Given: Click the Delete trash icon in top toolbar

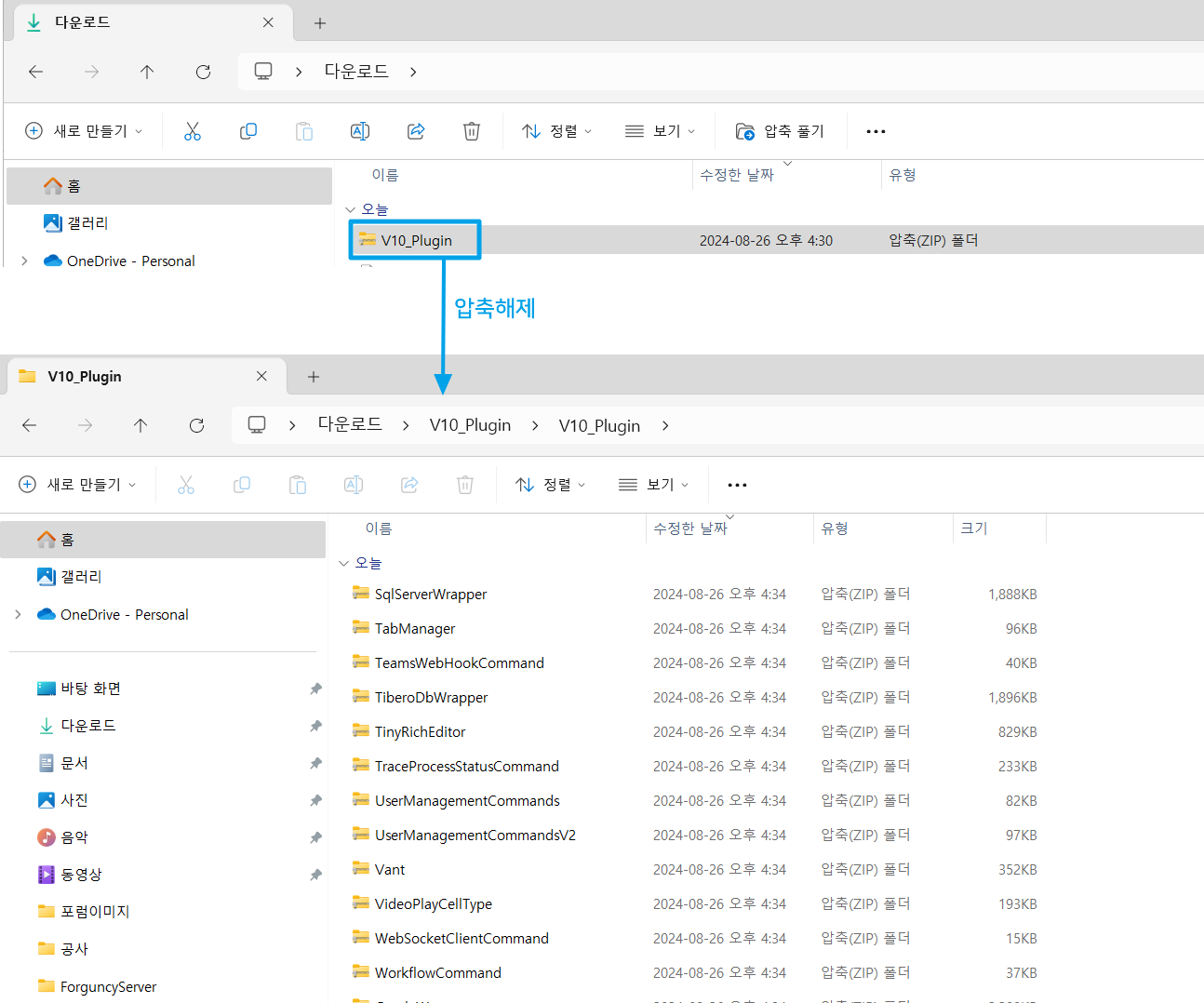Looking at the screenshot, I should (472, 131).
